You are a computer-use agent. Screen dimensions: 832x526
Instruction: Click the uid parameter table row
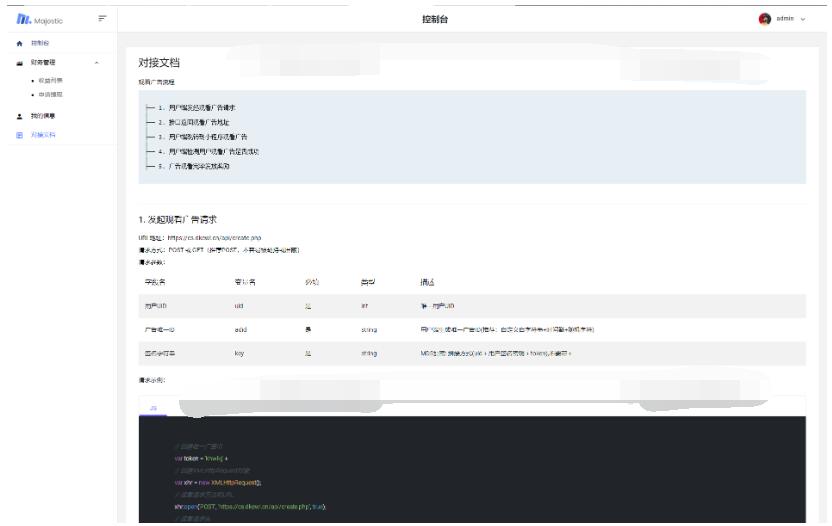tap(470, 306)
